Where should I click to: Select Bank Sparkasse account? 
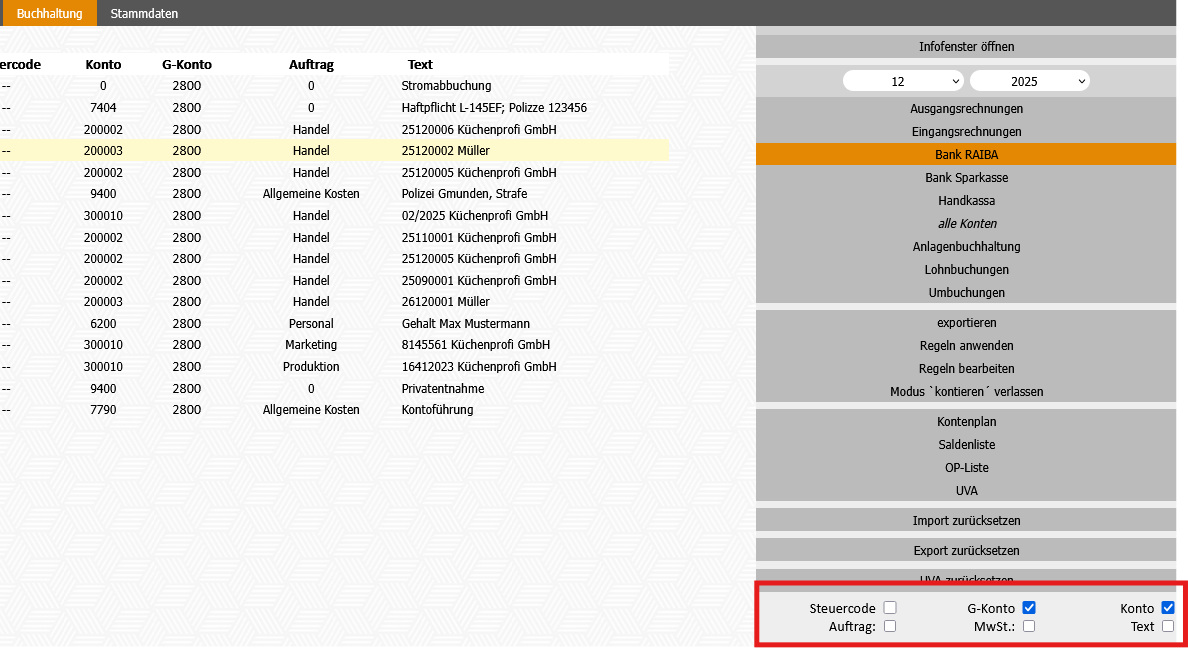click(x=966, y=178)
